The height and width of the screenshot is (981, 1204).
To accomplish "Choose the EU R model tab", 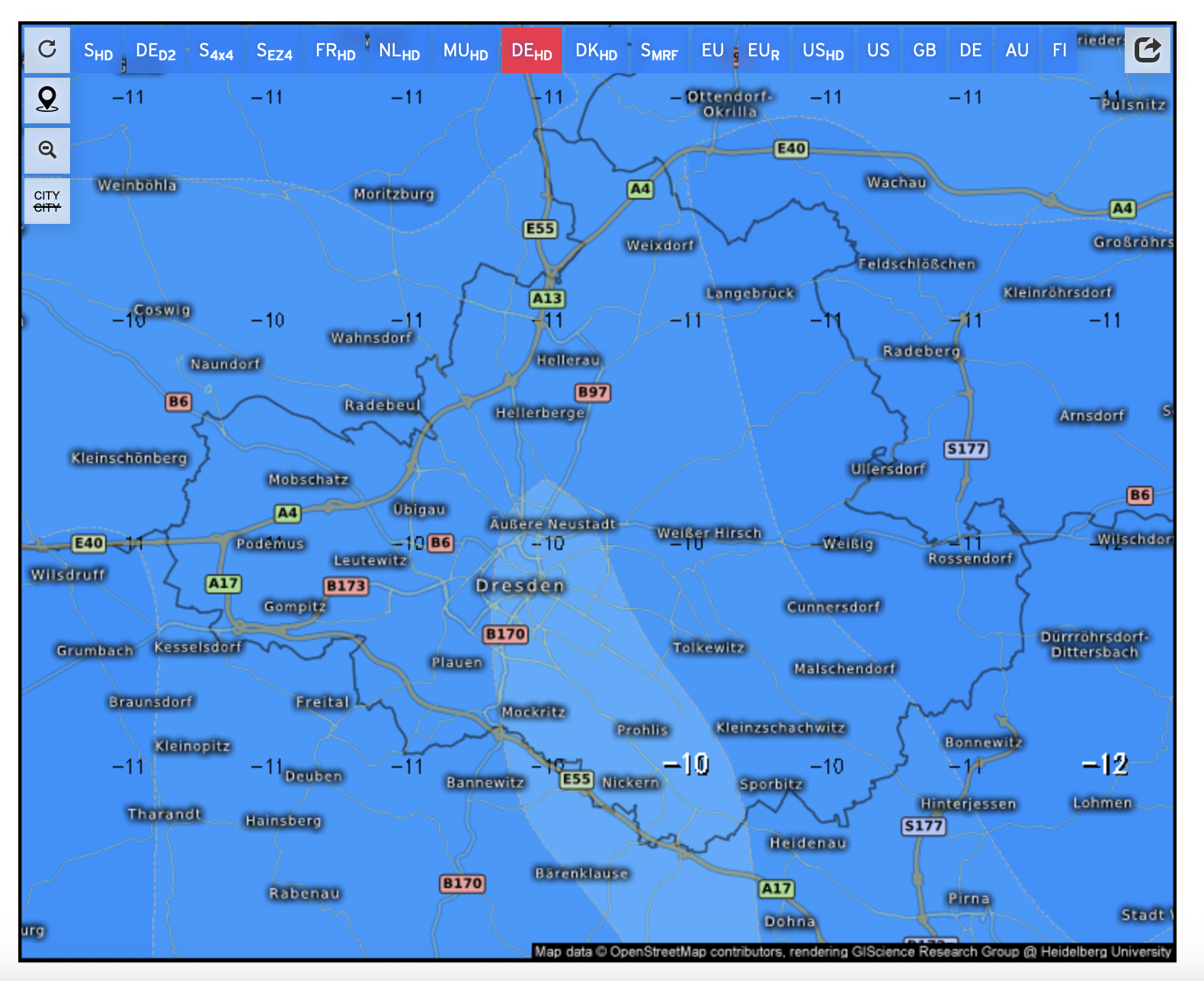I will [x=764, y=51].
